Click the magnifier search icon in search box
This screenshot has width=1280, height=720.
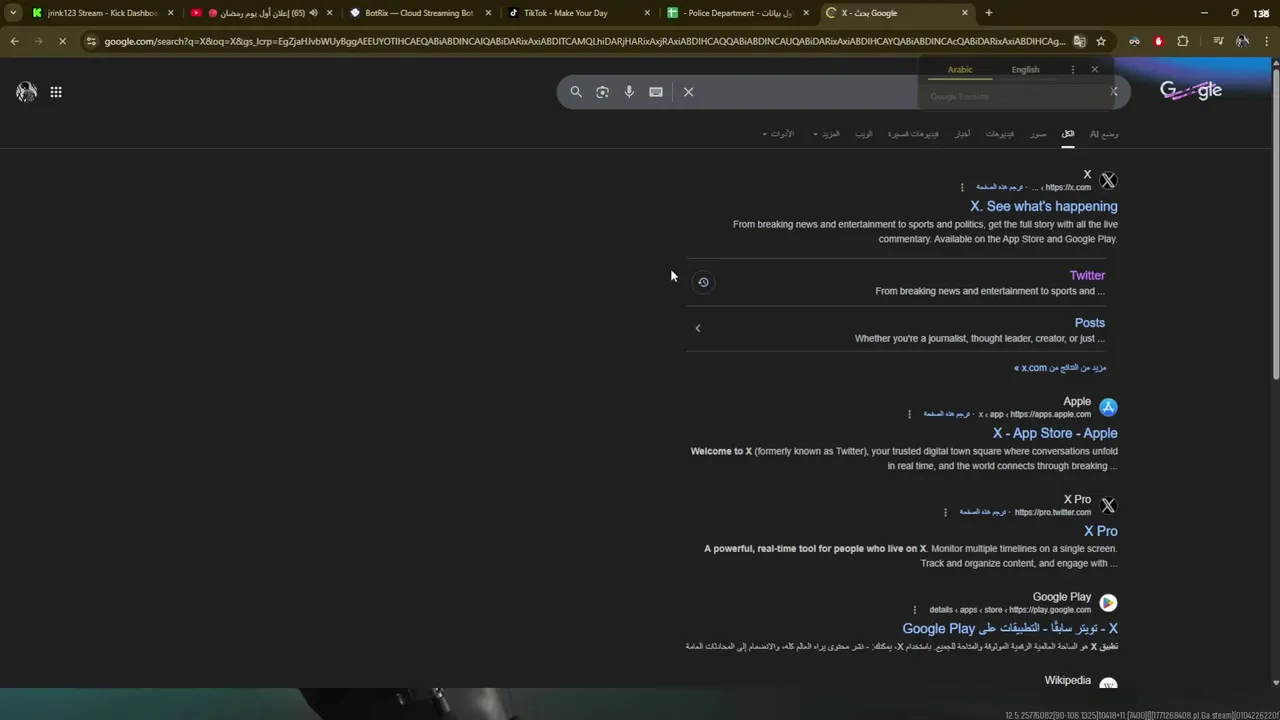click(x=576, y=92)
